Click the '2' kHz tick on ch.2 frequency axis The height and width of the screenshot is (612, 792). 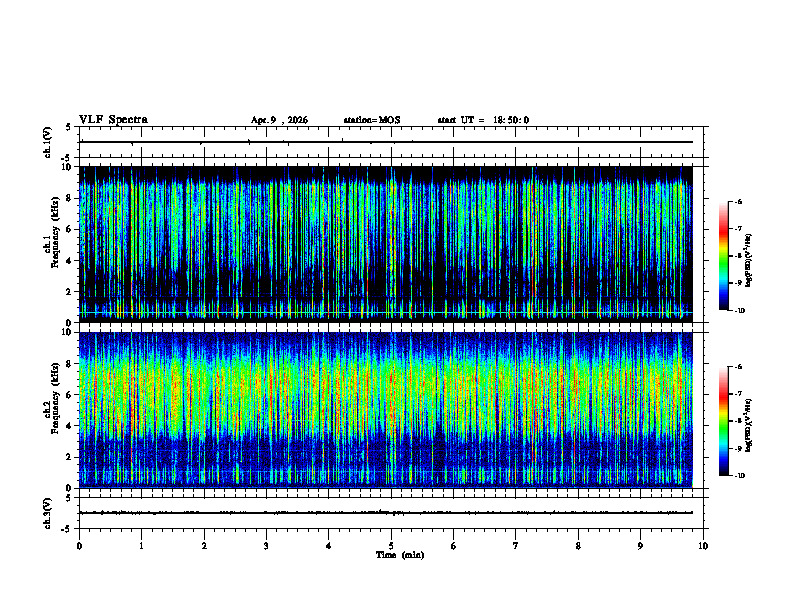click(x=70, y=457)
